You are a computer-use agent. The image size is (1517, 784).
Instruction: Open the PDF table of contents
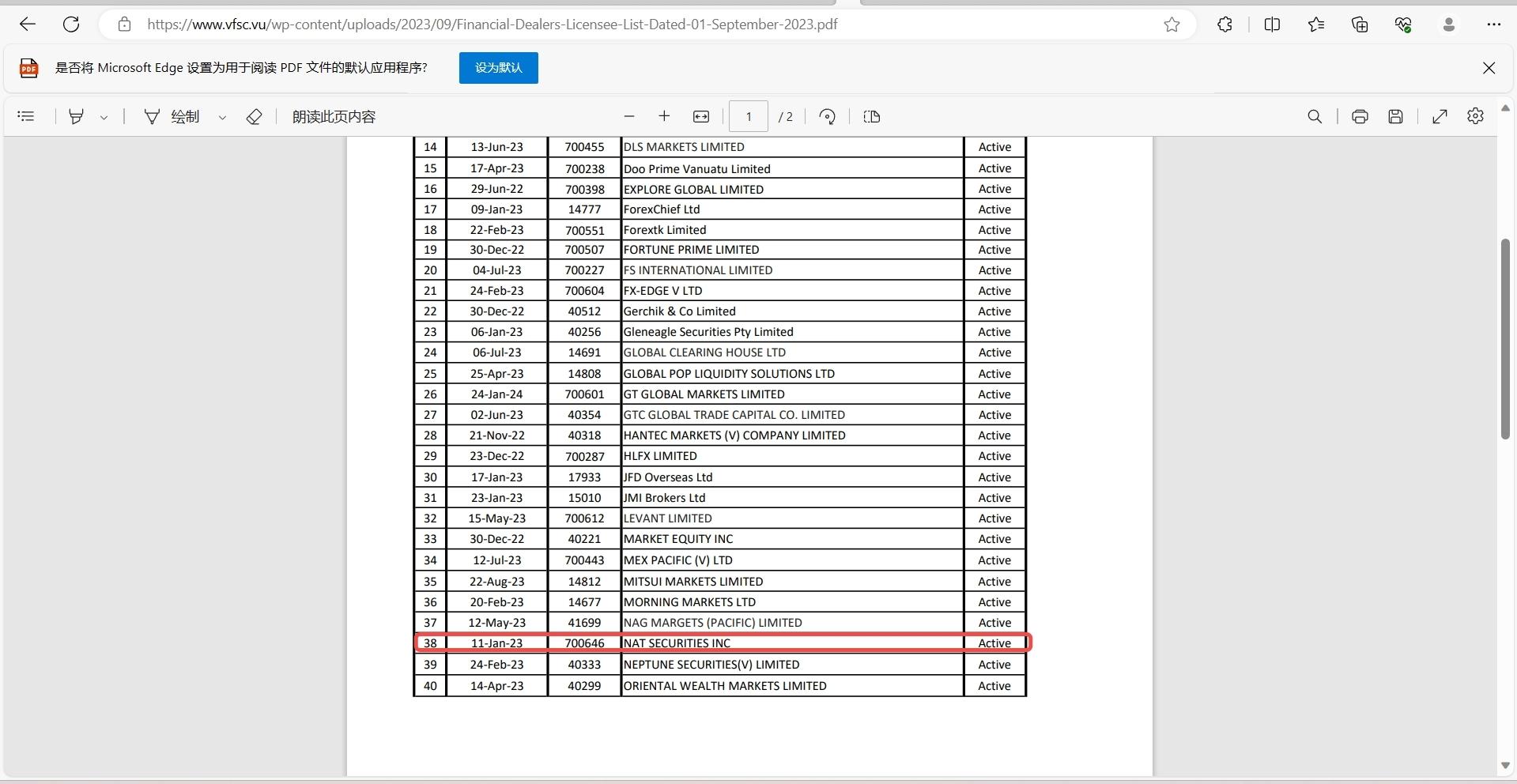26,116
